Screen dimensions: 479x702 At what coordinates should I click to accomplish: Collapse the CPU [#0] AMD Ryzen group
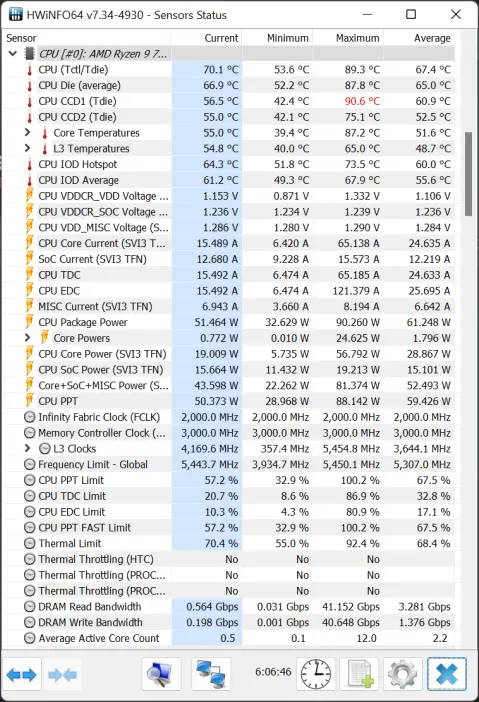13,54
